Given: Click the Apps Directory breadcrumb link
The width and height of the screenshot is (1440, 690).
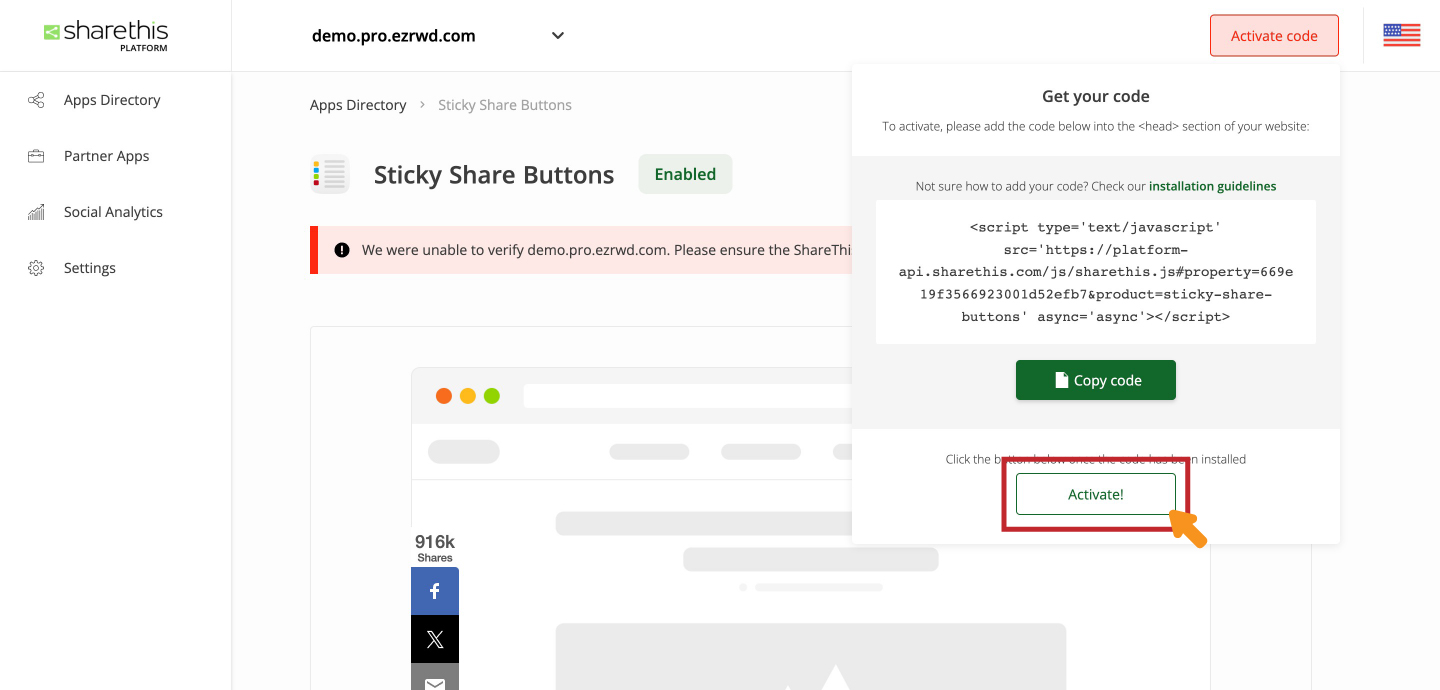Looking at the screenshot, I should coord(358,105).
